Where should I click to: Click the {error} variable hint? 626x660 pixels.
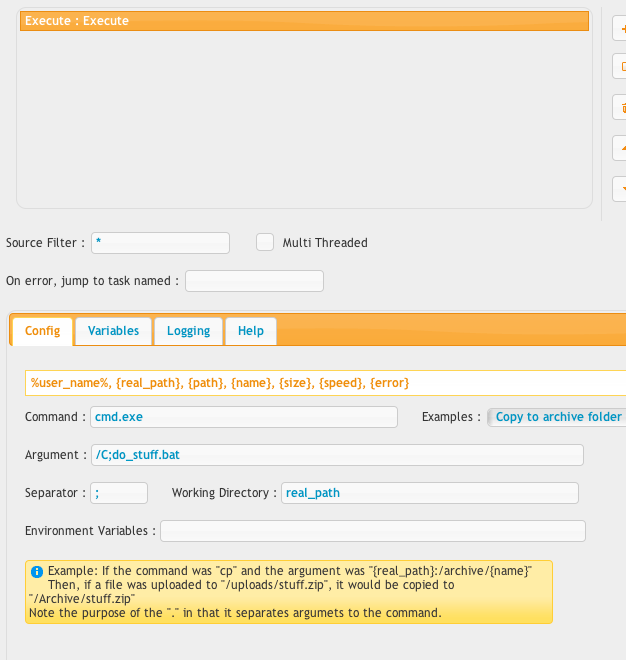coord(389,383)
